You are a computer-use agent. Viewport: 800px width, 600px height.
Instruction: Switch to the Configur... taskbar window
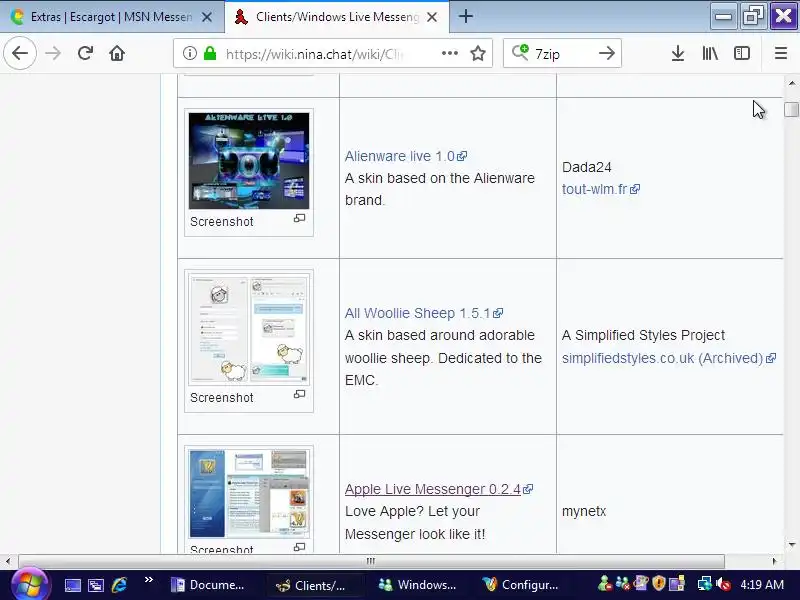point(521,585)
